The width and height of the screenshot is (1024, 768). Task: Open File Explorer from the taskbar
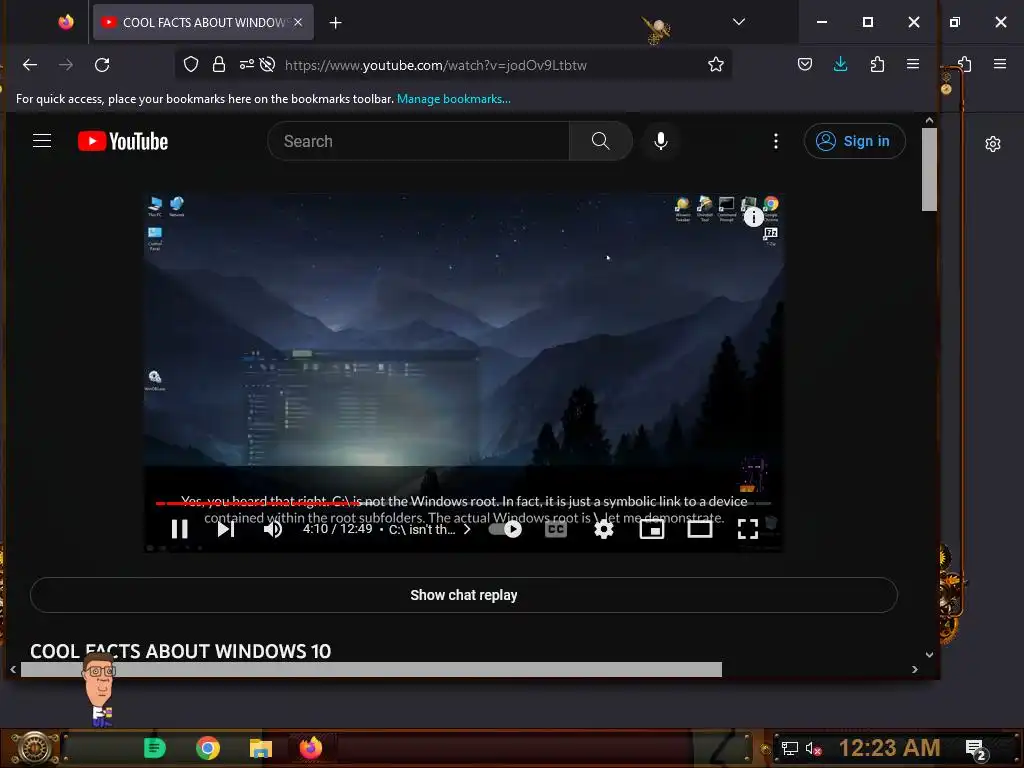pyautogui.click(x=261, y=748)
